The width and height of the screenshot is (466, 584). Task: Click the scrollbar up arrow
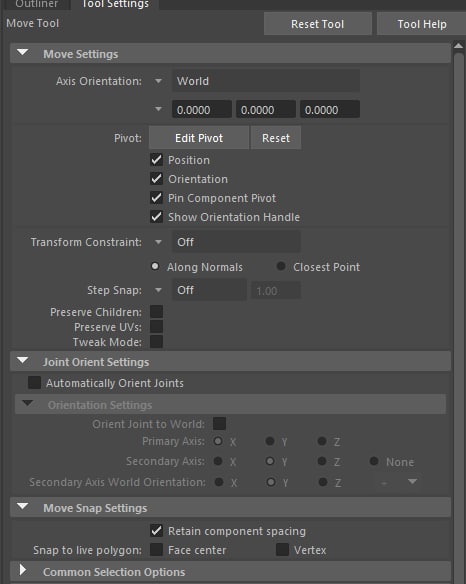(458, 46)
